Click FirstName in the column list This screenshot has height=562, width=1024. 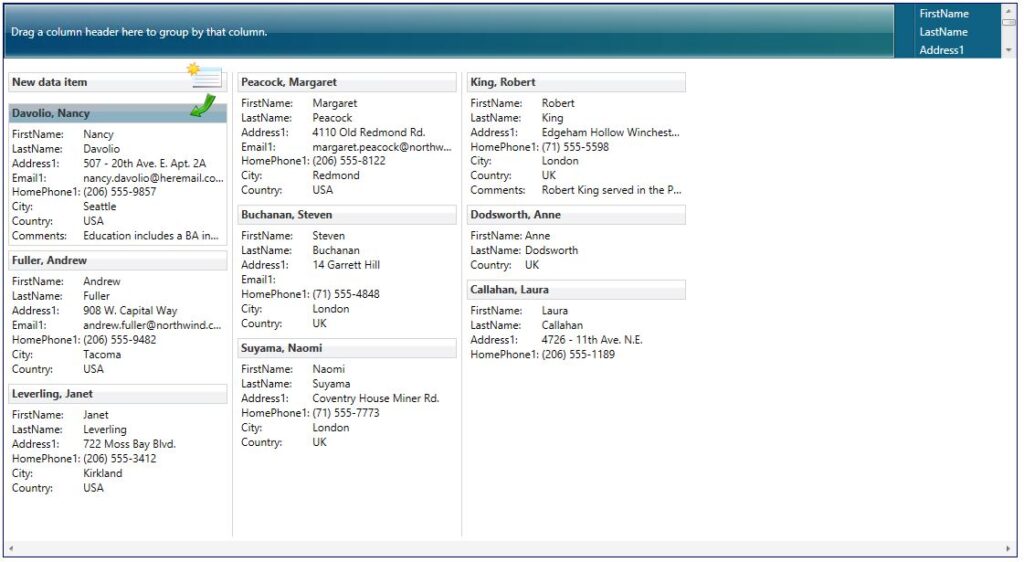[944, 14]
